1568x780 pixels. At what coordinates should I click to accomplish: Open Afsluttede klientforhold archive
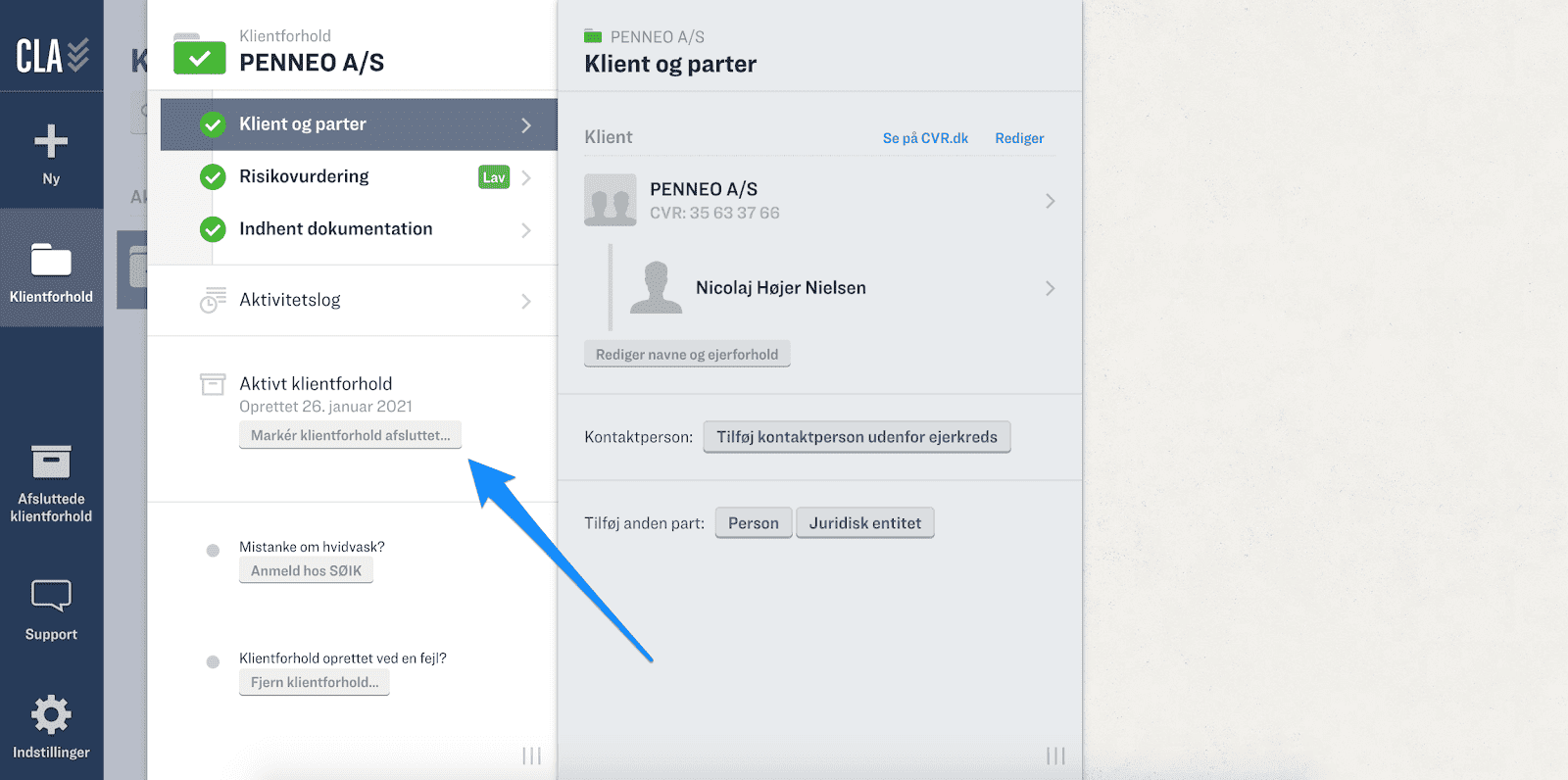(51, 484)
